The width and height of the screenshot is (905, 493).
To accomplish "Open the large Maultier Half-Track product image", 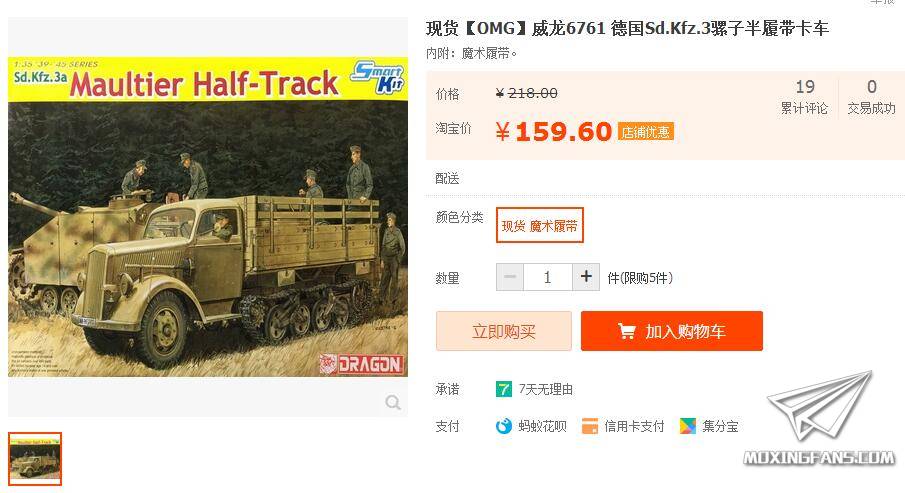I will (208, 216).
